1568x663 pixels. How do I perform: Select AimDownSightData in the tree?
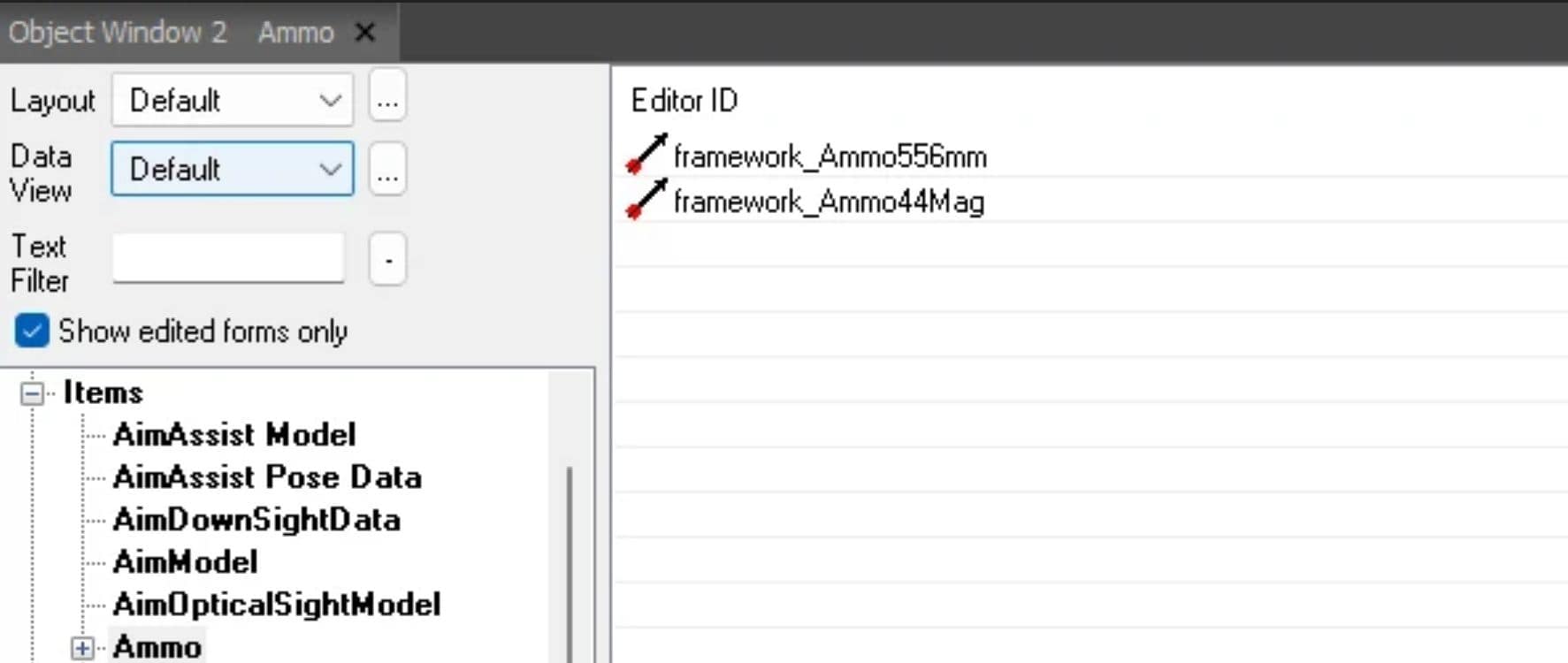tap(256, 520)
